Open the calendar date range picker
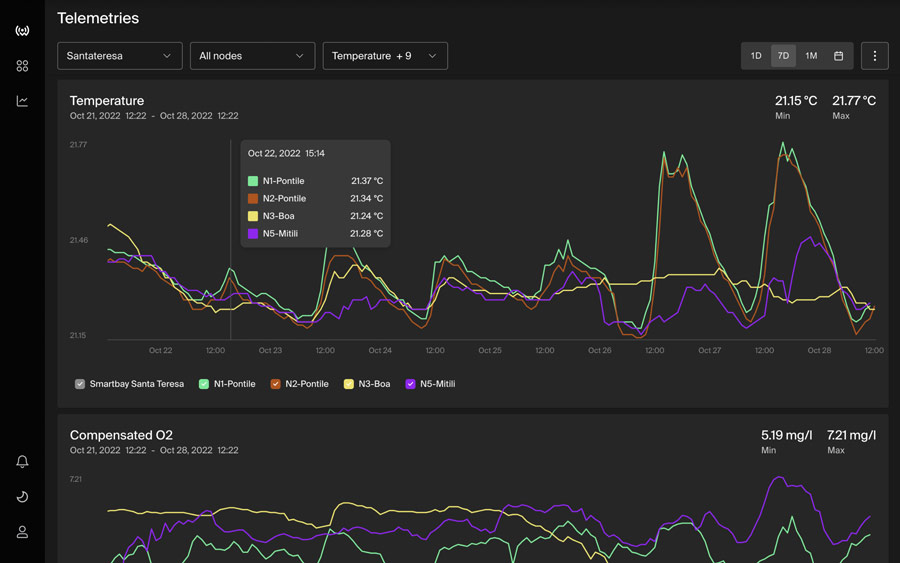Image resolution: width=900 pixels, height=563 pixels. [x=838, y=56]
